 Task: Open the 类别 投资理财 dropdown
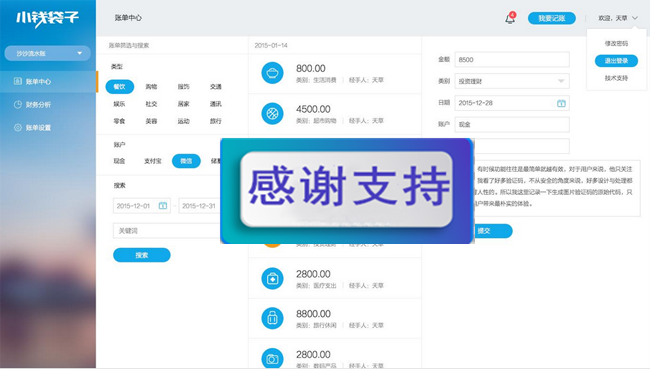(x=512, y=81)
